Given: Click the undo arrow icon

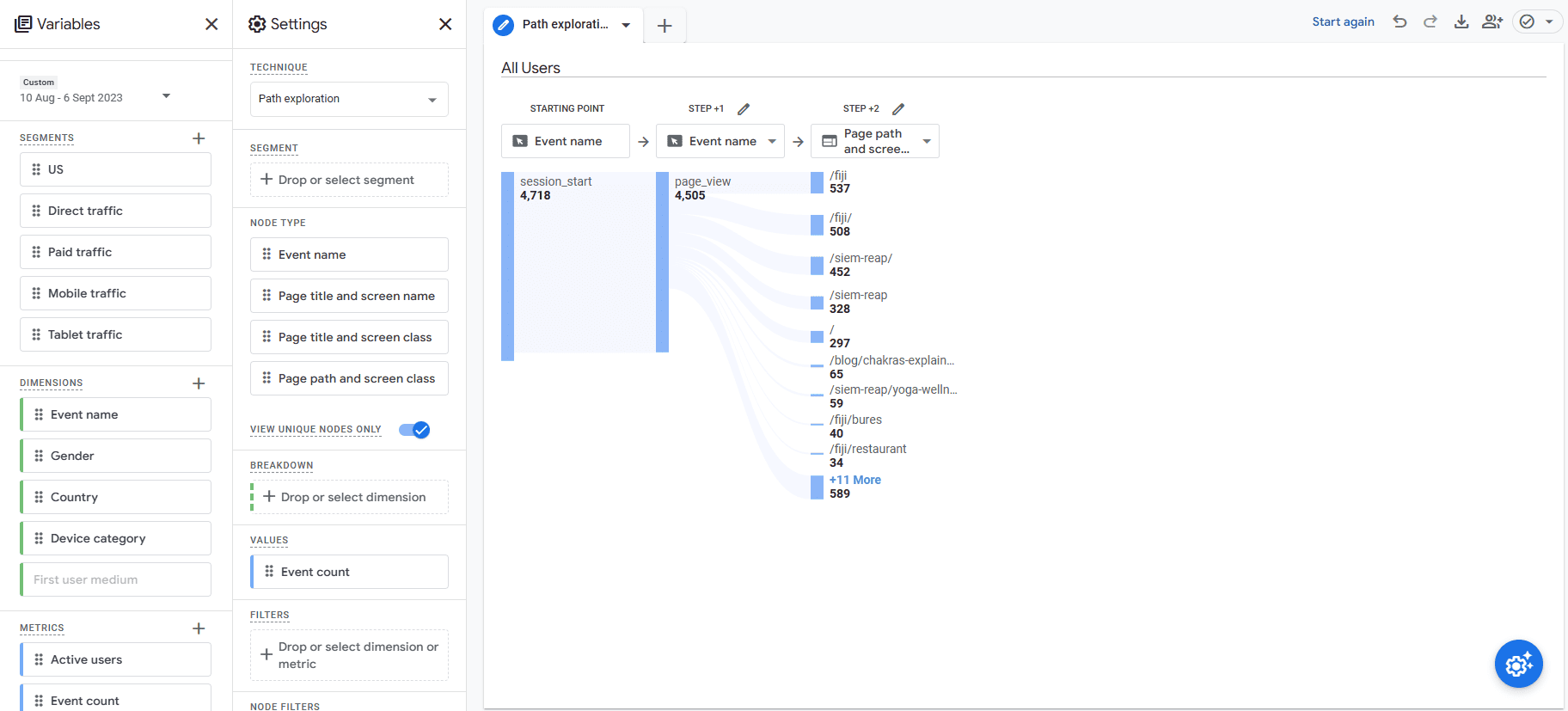Looking at the screenshot, I should [1400, 22].
